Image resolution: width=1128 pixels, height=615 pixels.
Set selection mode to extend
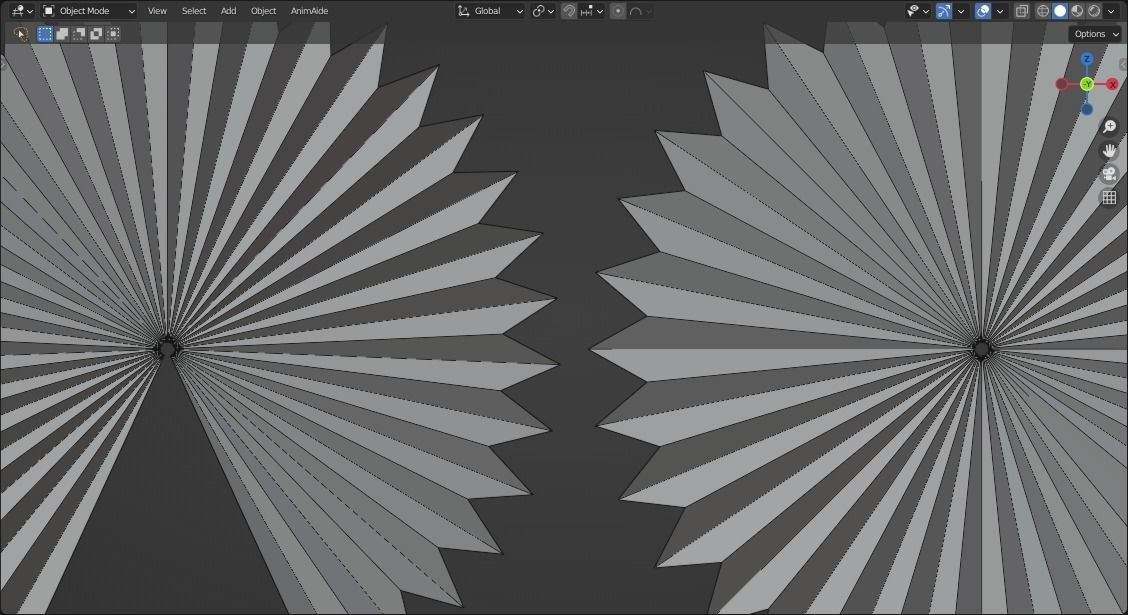[x=62, y=34]
